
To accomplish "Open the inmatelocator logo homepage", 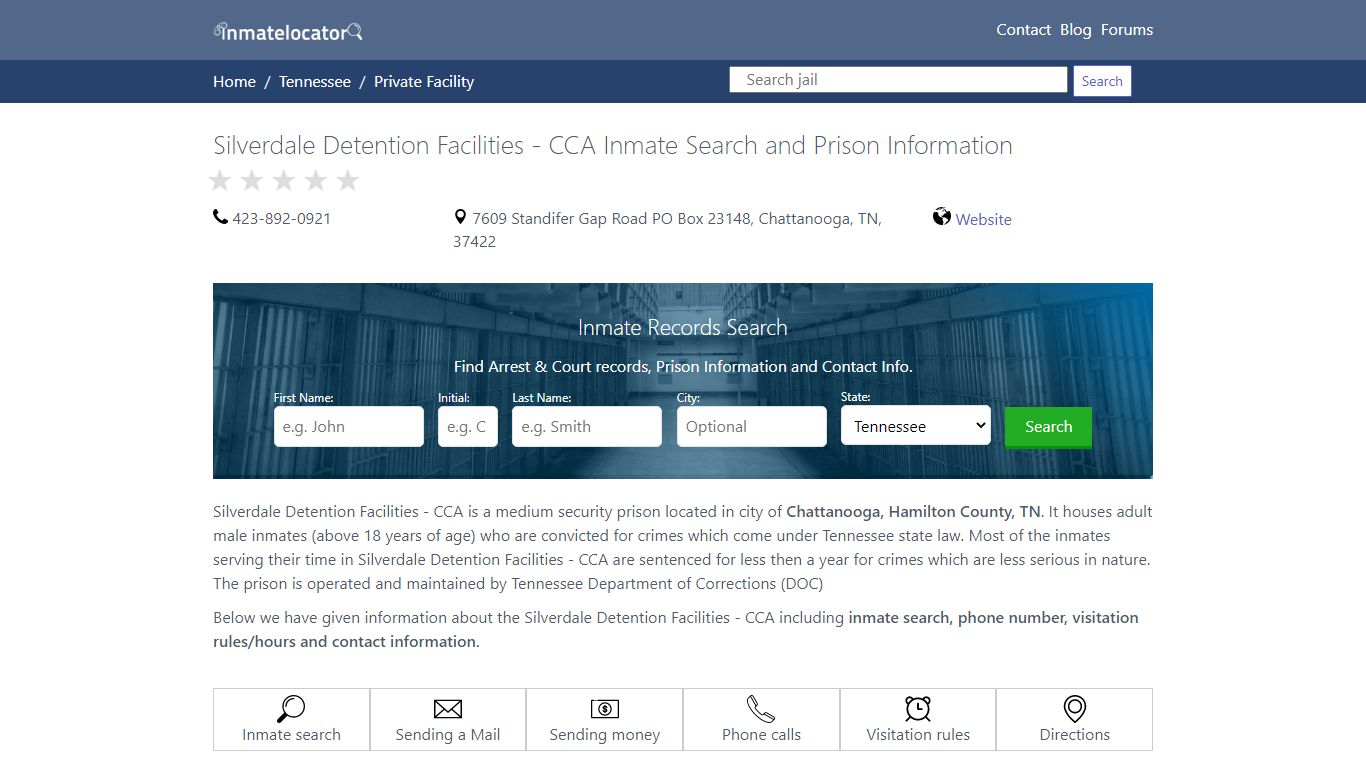I will click(288, 31).
